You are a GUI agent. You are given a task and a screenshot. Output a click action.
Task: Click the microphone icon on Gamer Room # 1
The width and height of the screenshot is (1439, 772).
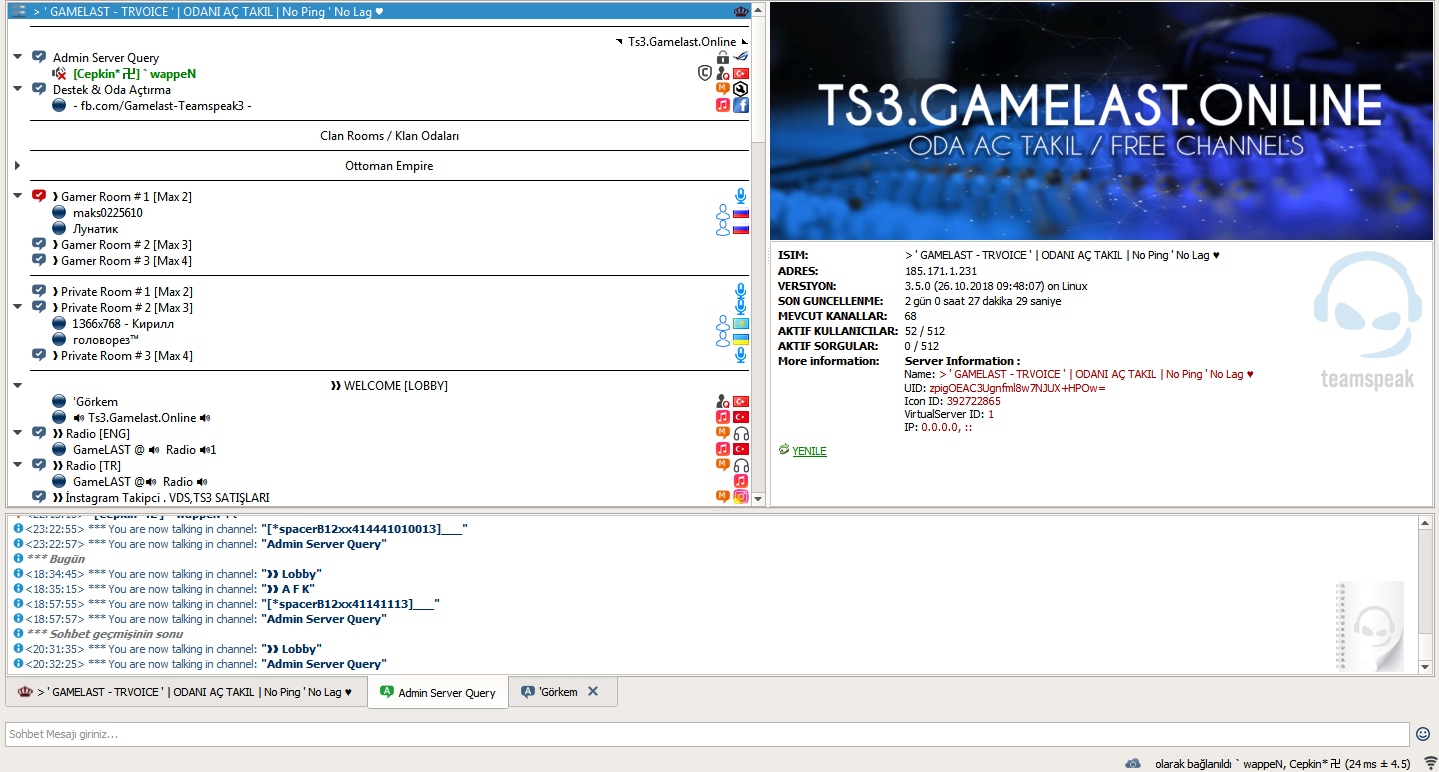(x=741, y=196)
